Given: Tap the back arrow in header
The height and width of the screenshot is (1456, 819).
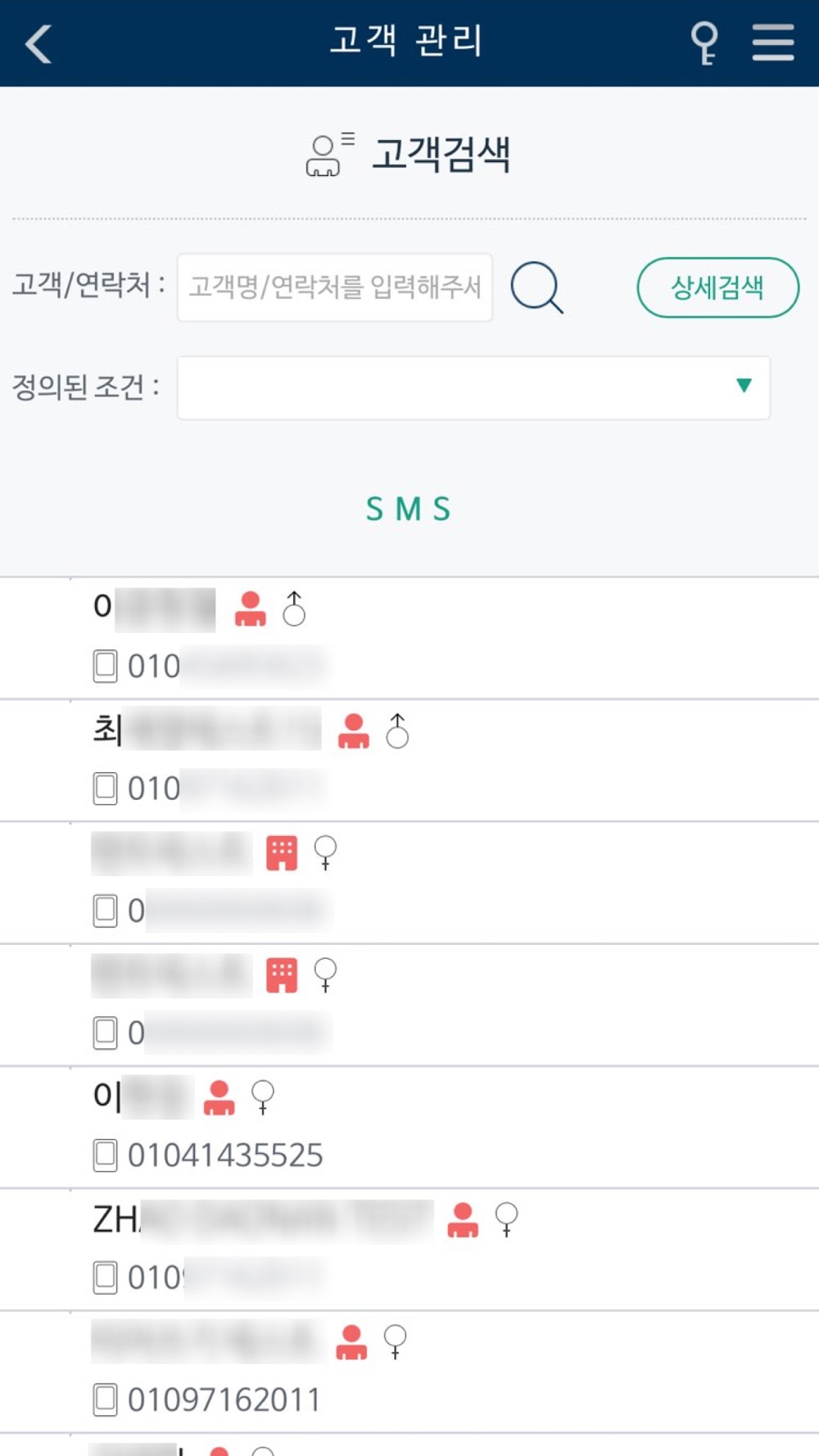Looking at the screenshot, I should tap(38, 43).
